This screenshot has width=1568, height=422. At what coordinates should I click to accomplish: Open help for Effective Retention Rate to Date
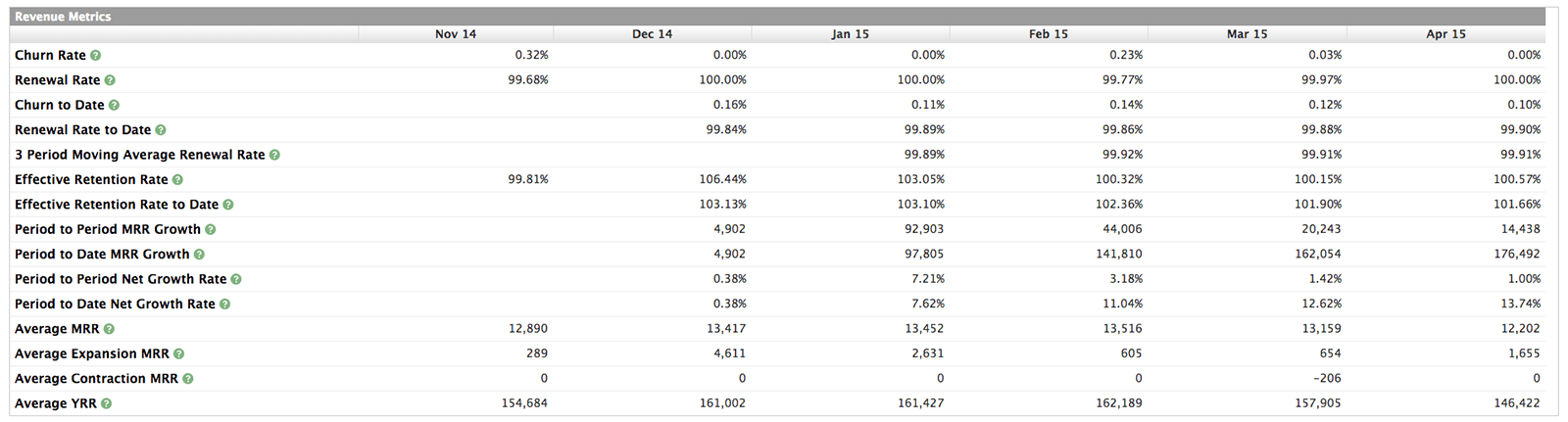pos(228,205)
